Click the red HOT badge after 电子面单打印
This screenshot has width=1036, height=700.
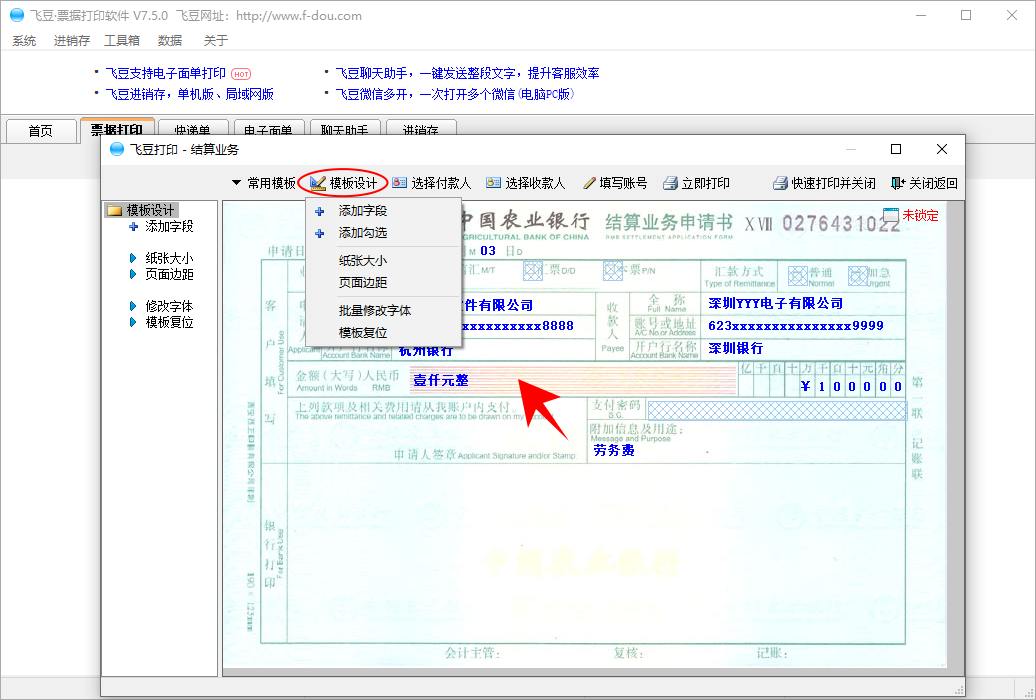click(x=241, y=74)
